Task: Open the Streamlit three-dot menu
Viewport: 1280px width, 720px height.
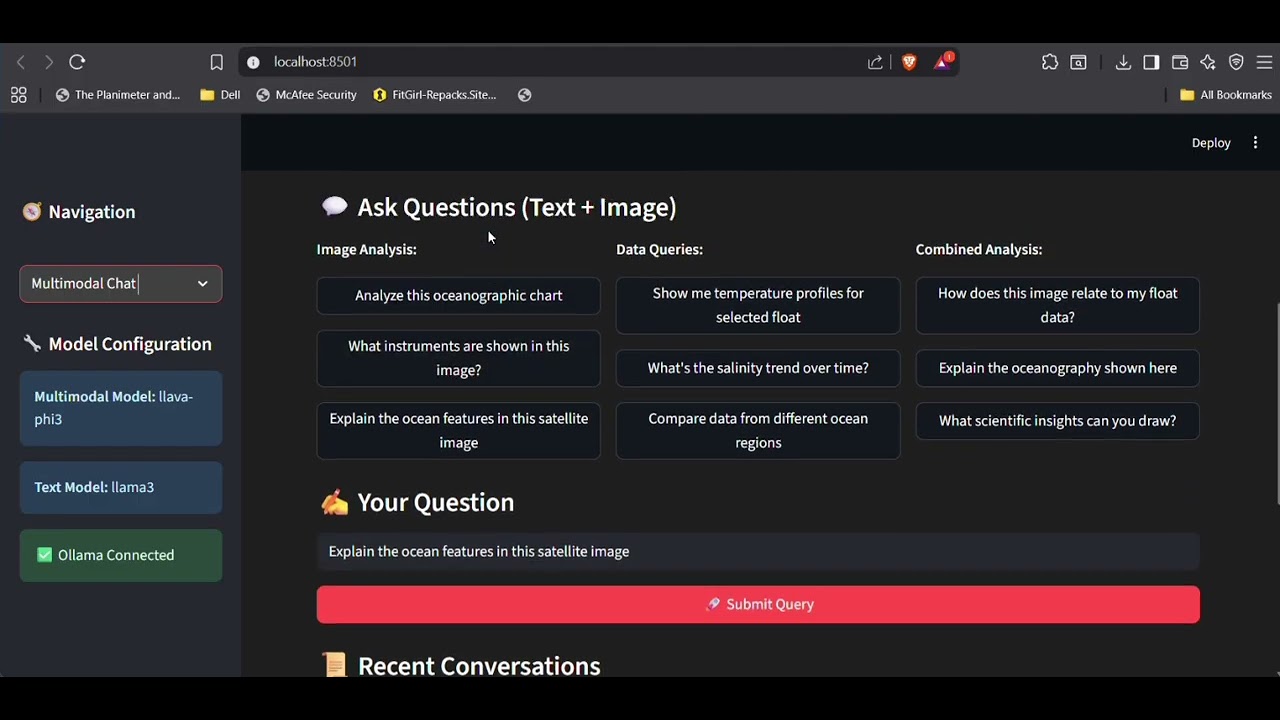Action: [1255, 143]
